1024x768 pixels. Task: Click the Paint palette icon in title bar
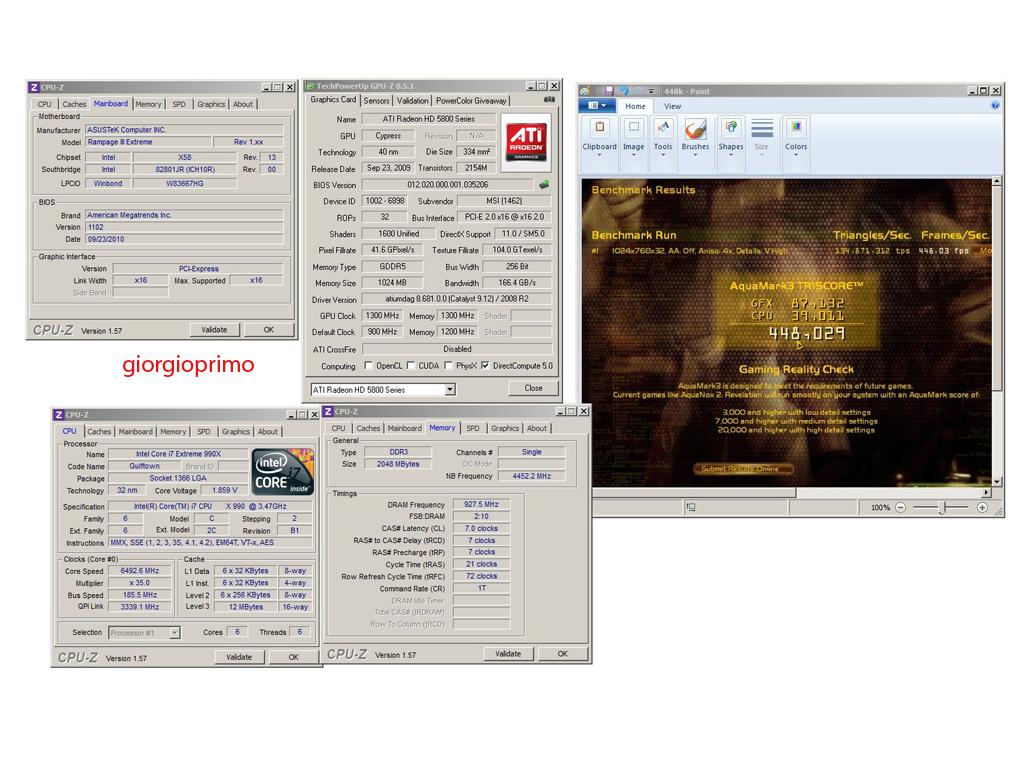click(x=585, y=91)
